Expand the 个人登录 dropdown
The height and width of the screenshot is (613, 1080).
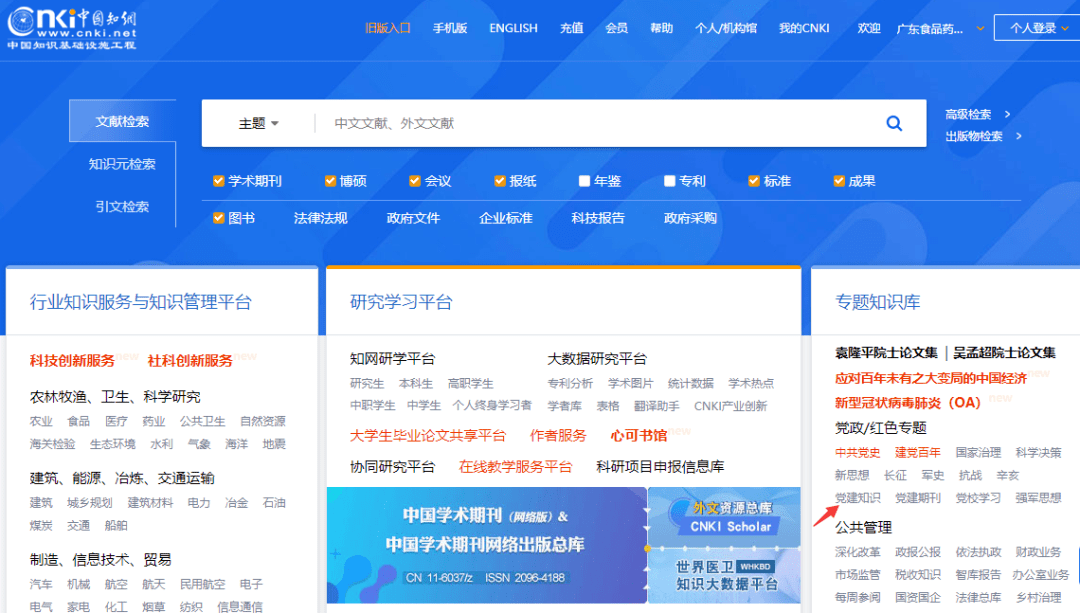tap(1038, 28)
